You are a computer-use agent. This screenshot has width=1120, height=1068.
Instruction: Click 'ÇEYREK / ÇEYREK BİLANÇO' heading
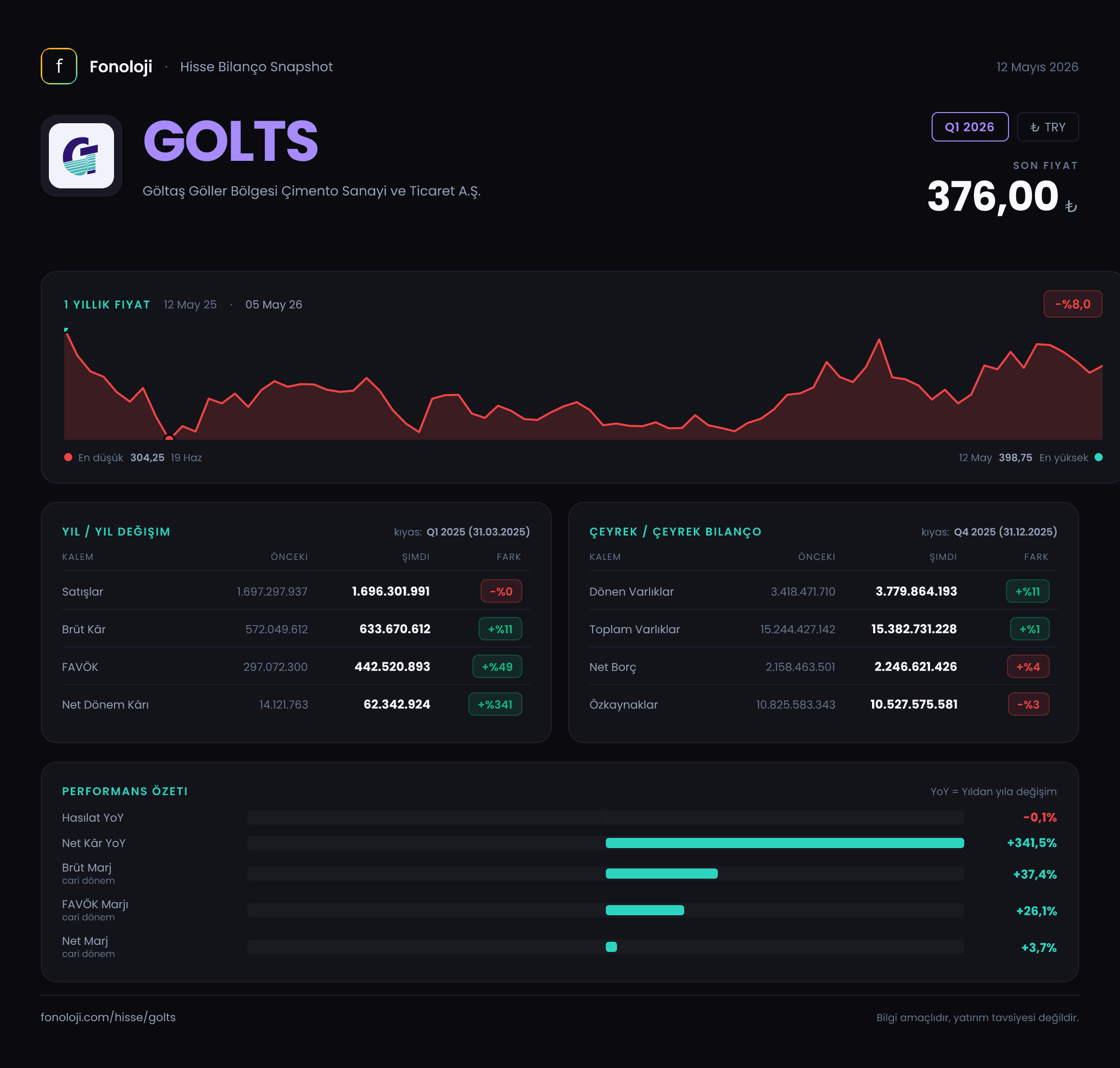click(x=675, y=531)
